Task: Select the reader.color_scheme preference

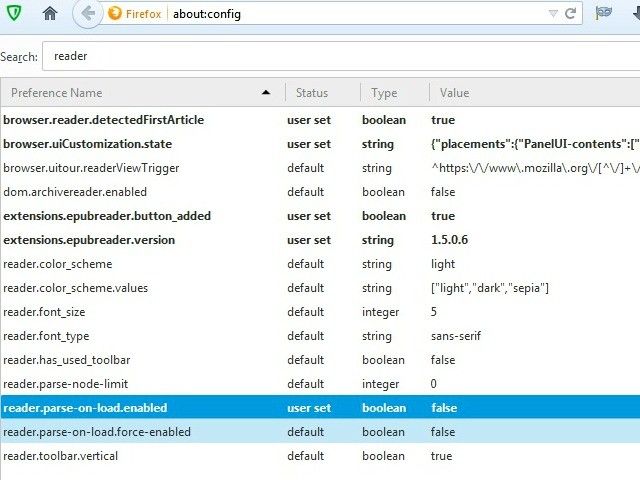Action: 58,264
